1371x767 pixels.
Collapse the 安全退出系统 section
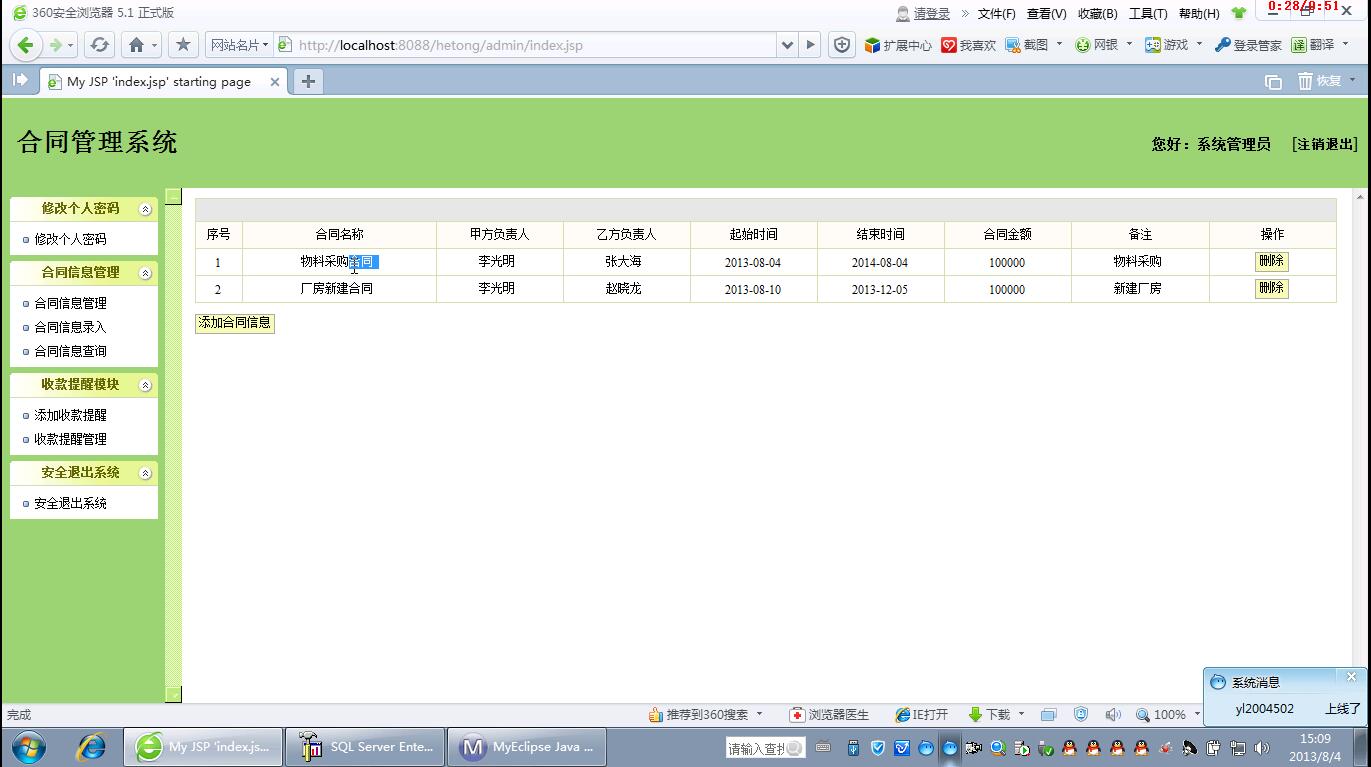[145, 473]
